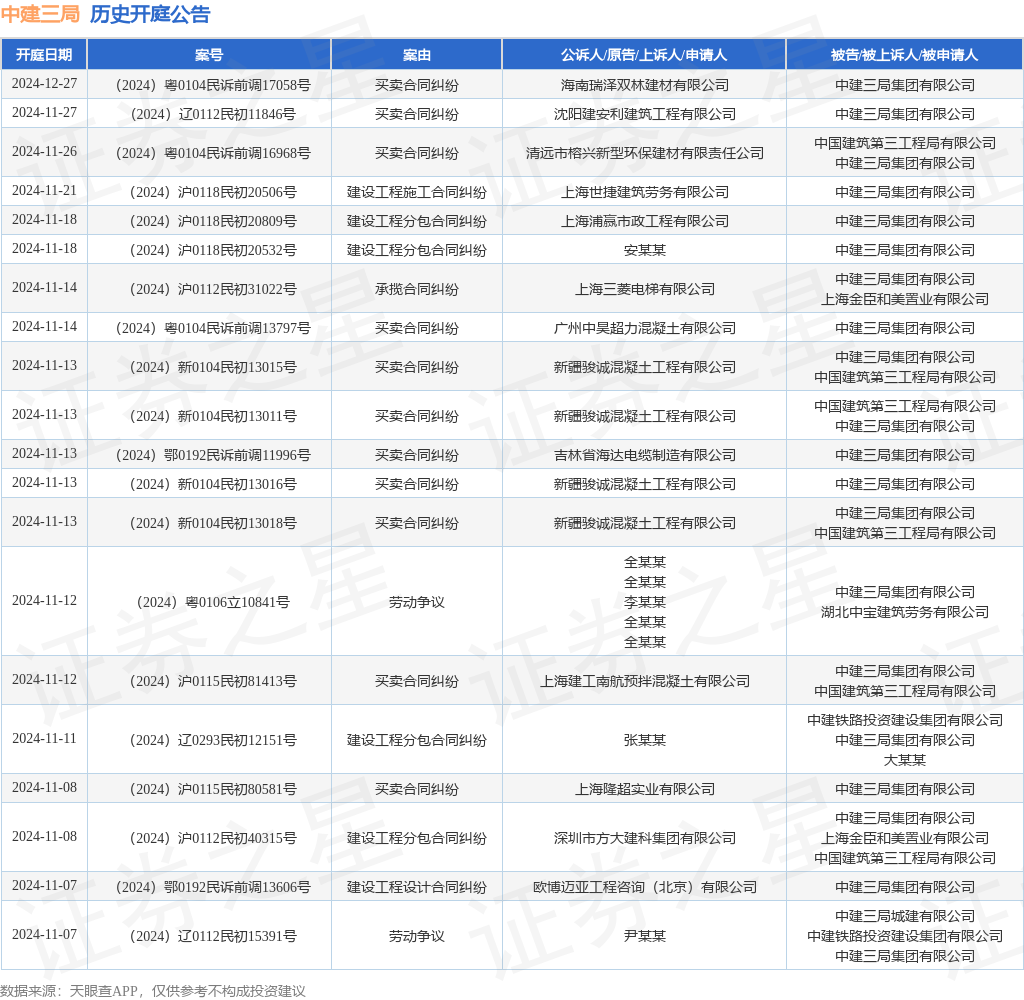Select plaintiff 尹某某

pyautogui.click(x=645, y=936)
